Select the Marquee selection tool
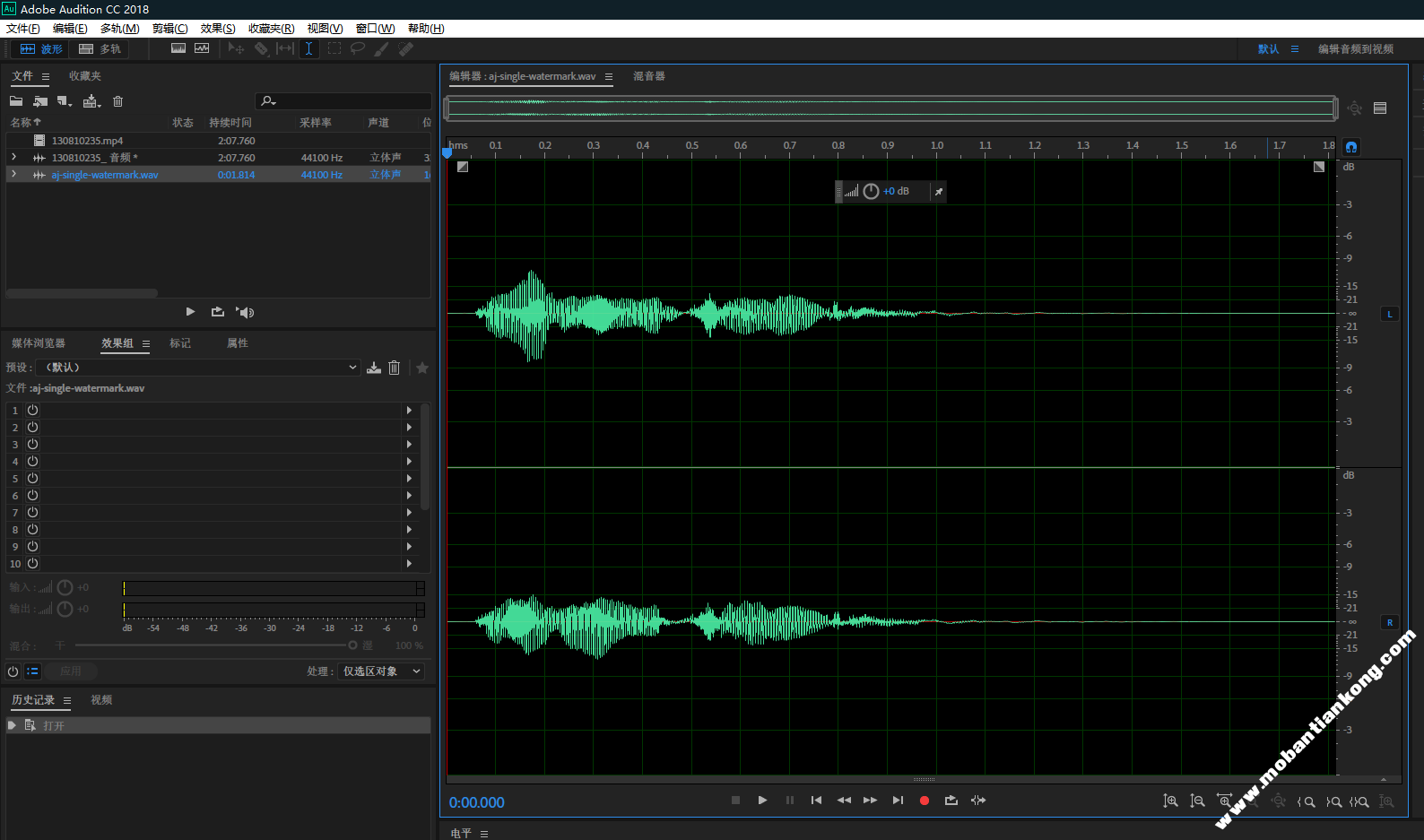 pos(334,48)
